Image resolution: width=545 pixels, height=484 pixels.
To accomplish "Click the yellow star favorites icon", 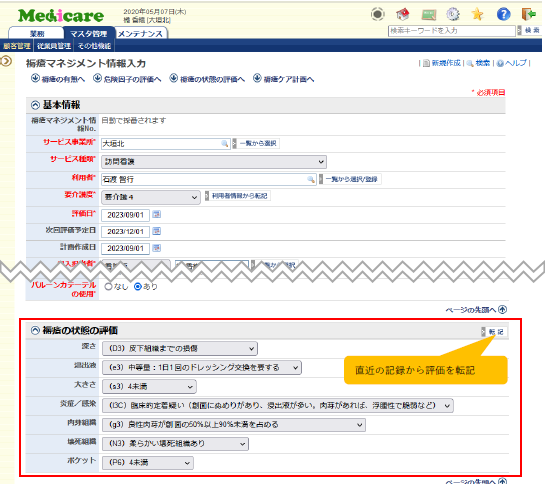I will 478,14.
